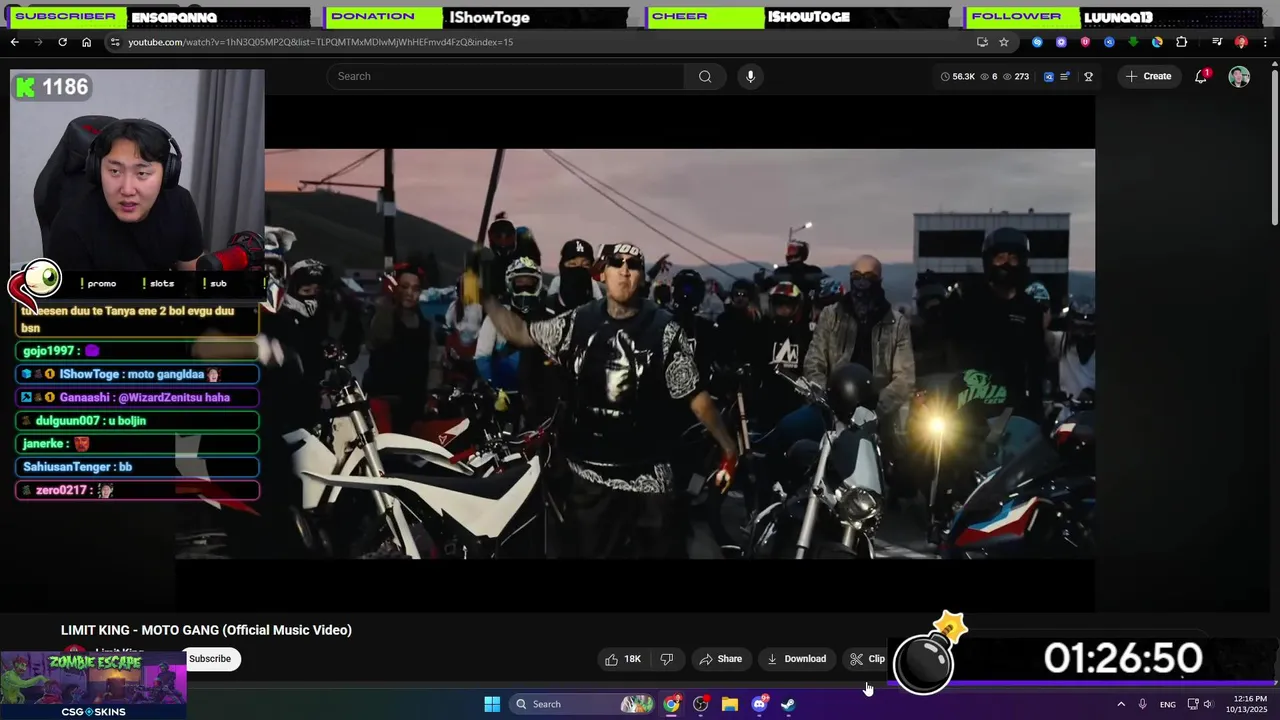This screenshot has height=720, width=1280.
Task: Open browser media controls
Action: coord(1217,42)
